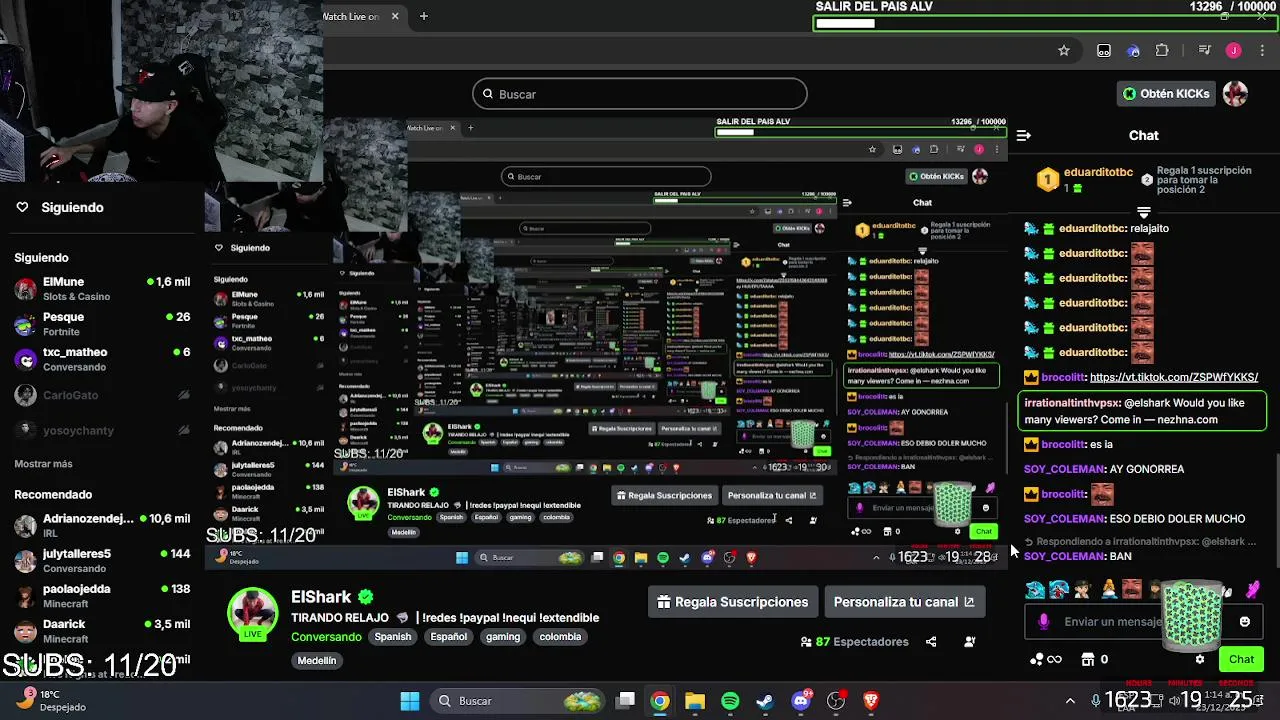The height and width of the screenshot is (720, 1280).
Task: Open ElMune channel in sidebar
Action: point(102,289)
